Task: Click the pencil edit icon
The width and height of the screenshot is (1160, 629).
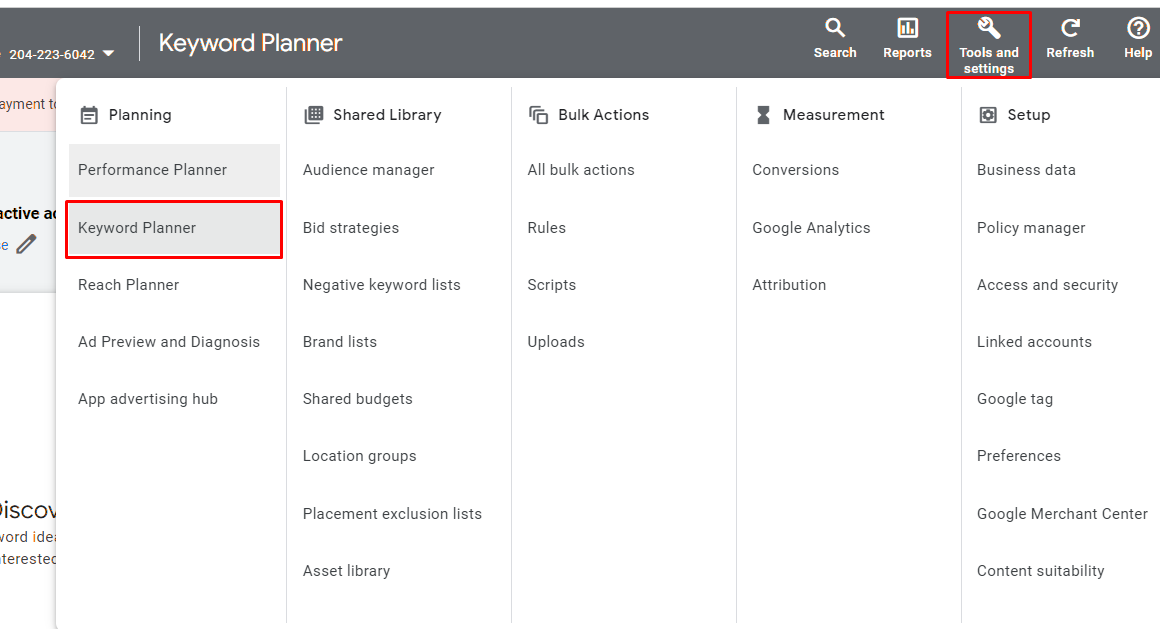Action: [x=27, y=243]
